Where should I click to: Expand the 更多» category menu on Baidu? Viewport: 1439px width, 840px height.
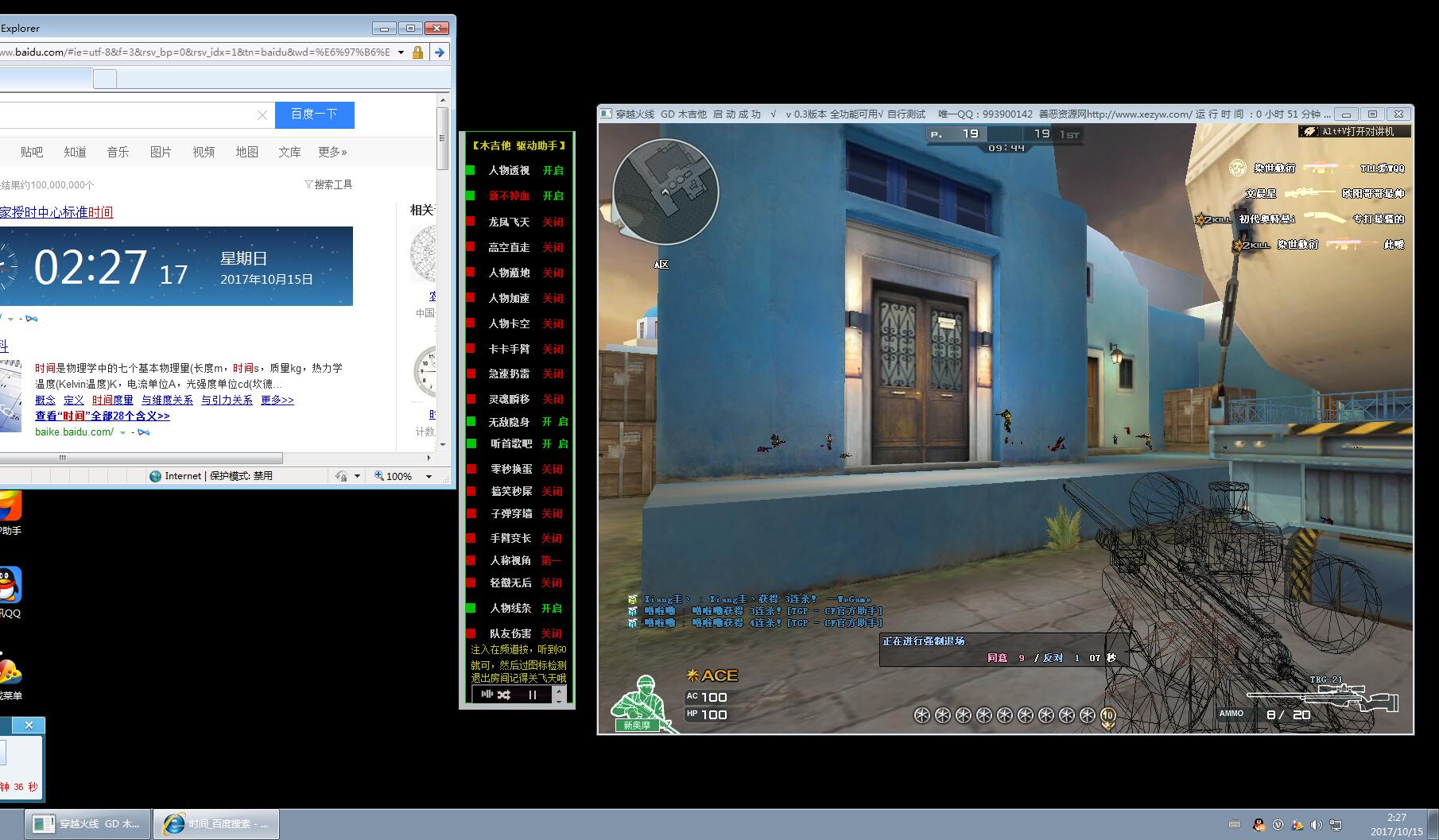(x=332, y=152)
